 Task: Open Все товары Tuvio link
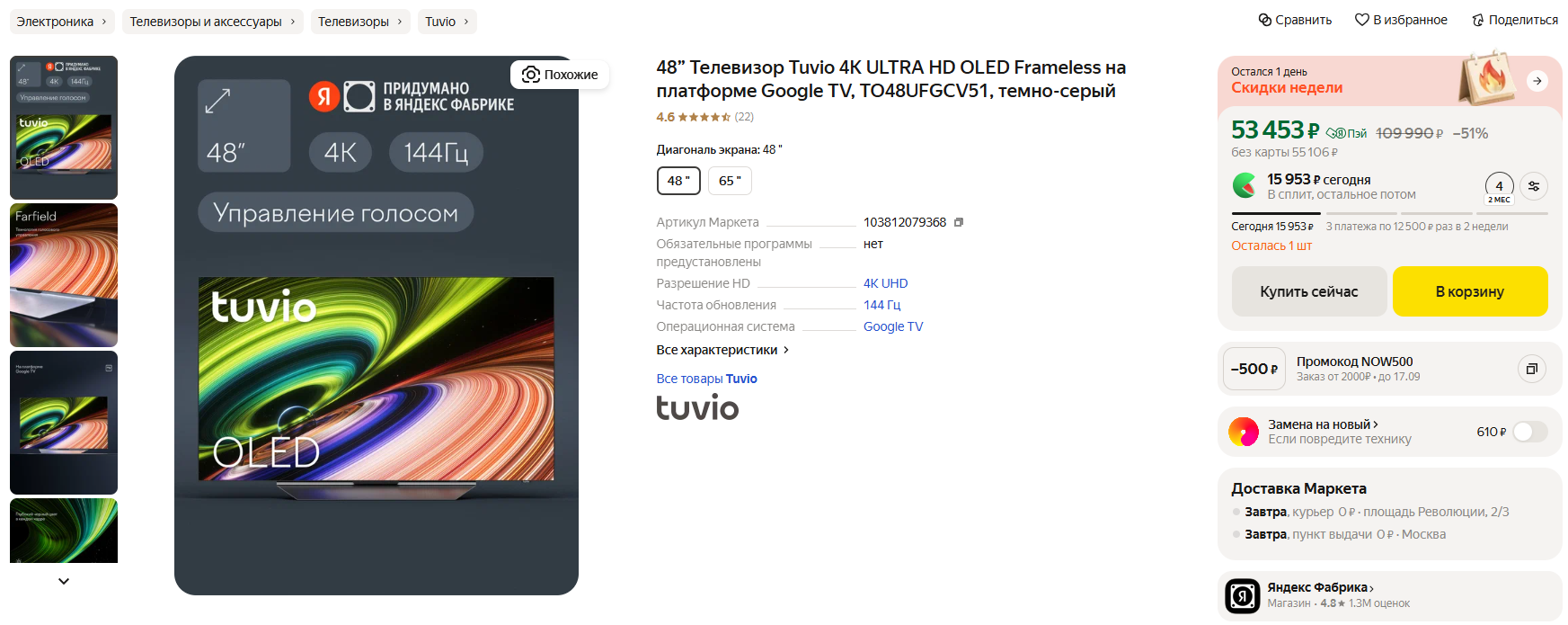tap(706, 379)
